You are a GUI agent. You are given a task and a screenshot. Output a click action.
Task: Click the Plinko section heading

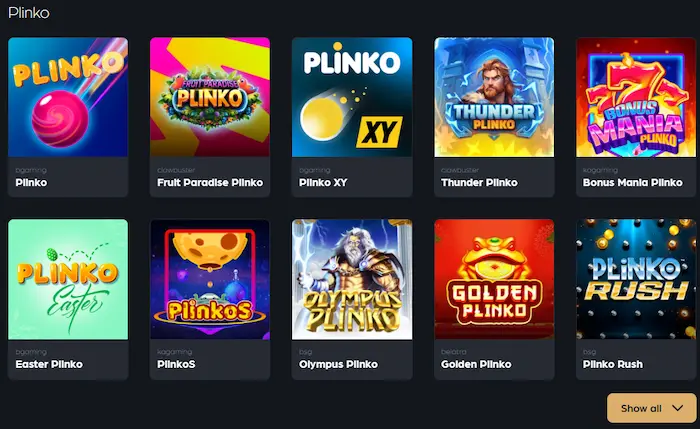(x=29, y=12)
